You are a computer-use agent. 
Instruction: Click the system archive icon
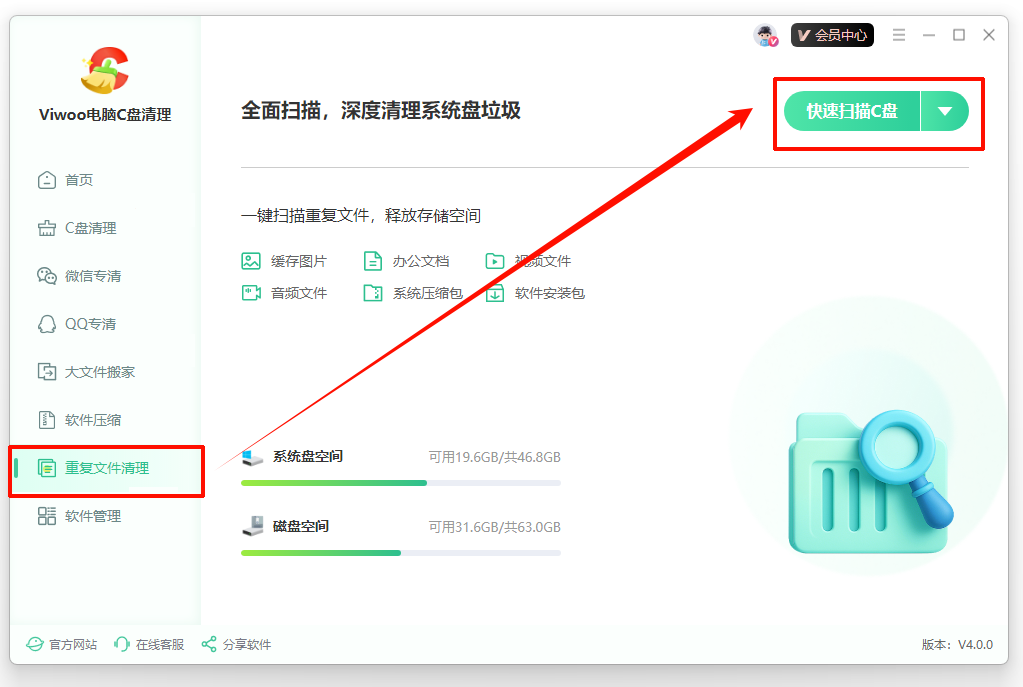click(373, 293)
